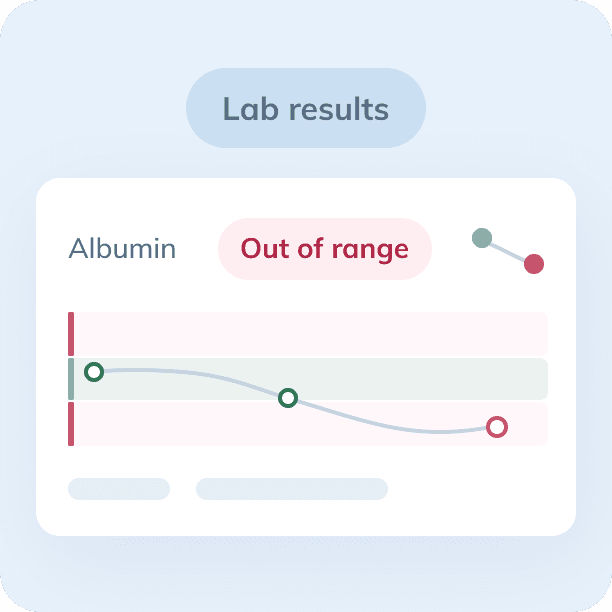Click the green dot in the trend icon
The height and width of the screenshot is (612, 612).
pos(482,238)
